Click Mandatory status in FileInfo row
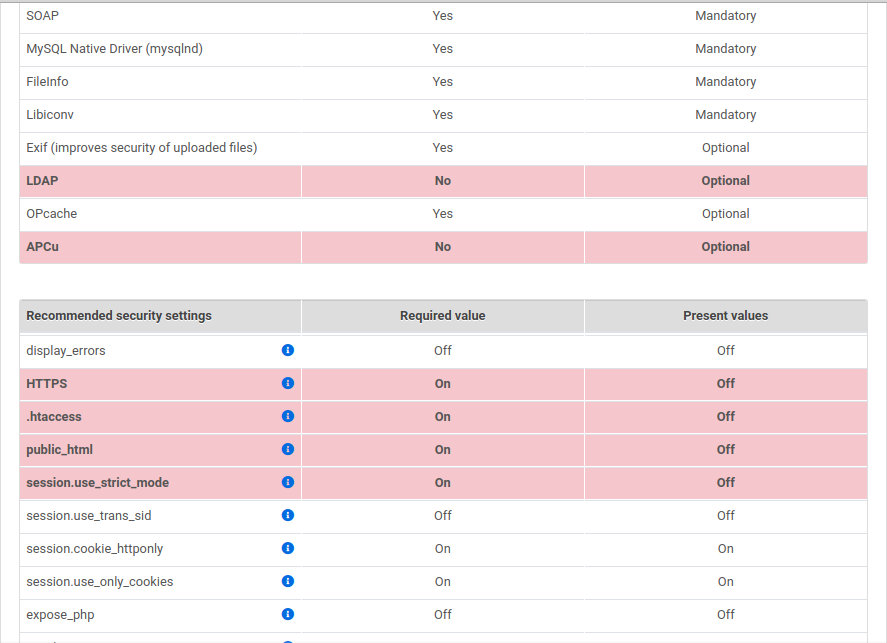 (726, 81)
